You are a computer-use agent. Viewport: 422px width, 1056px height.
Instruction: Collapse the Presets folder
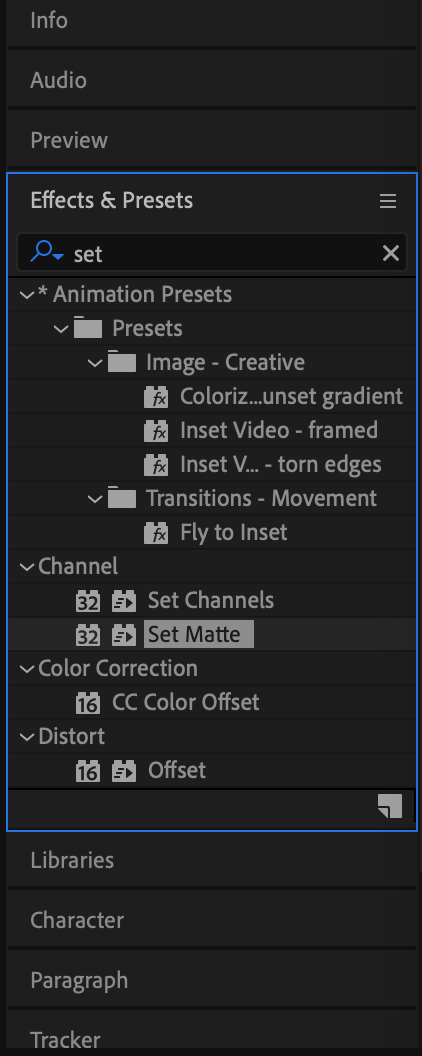pyautogui.click(x=61, y=329)
